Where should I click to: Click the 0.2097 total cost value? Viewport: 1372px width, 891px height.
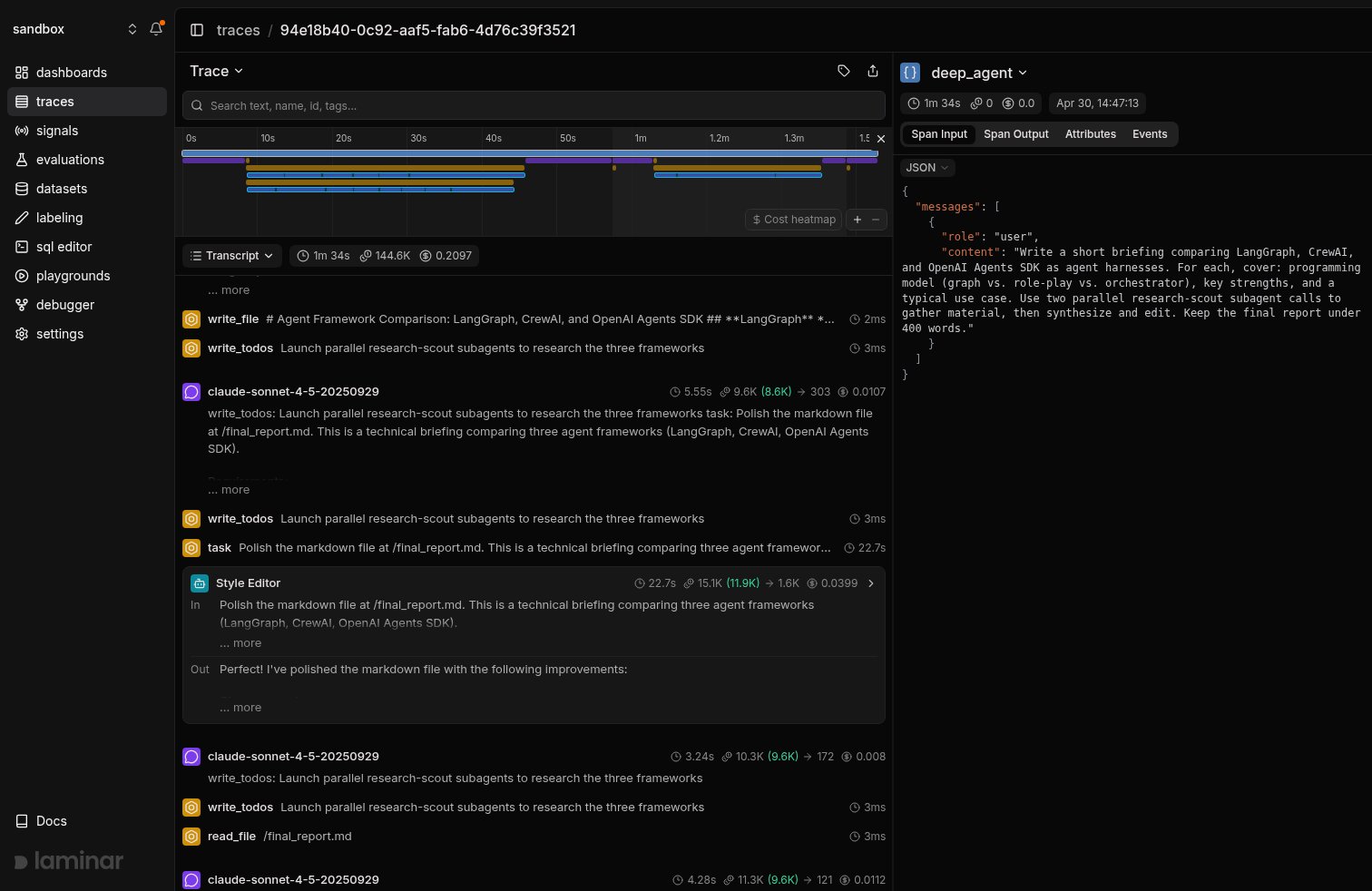tap(446, 256)
